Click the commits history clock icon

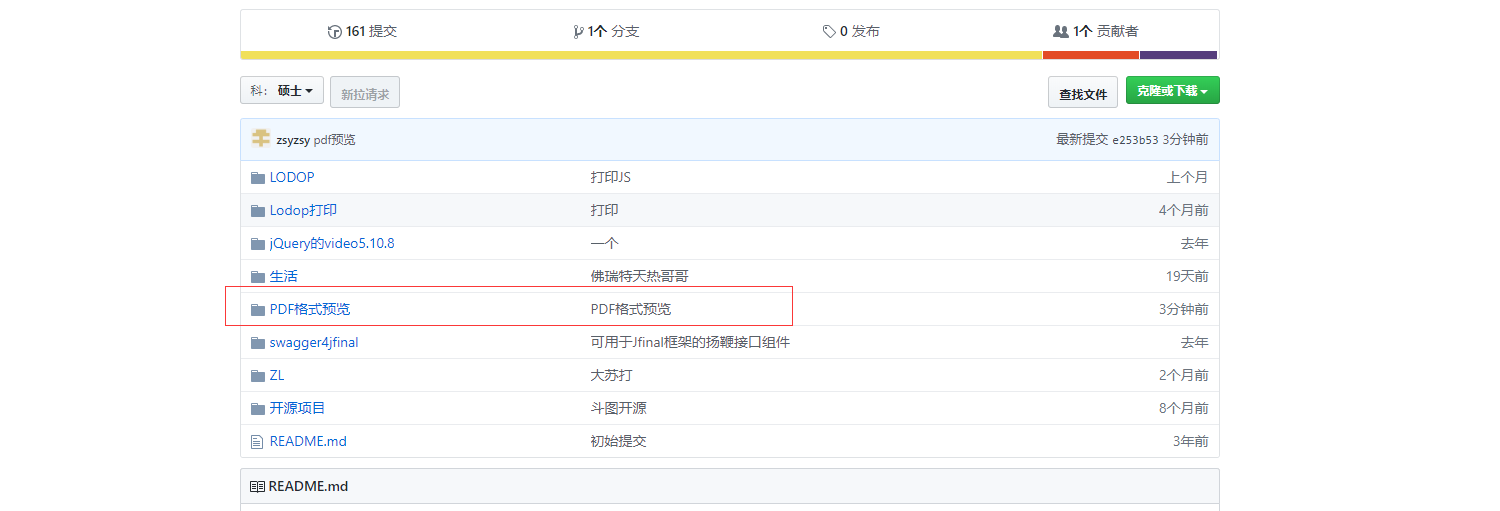pos(335,32)
